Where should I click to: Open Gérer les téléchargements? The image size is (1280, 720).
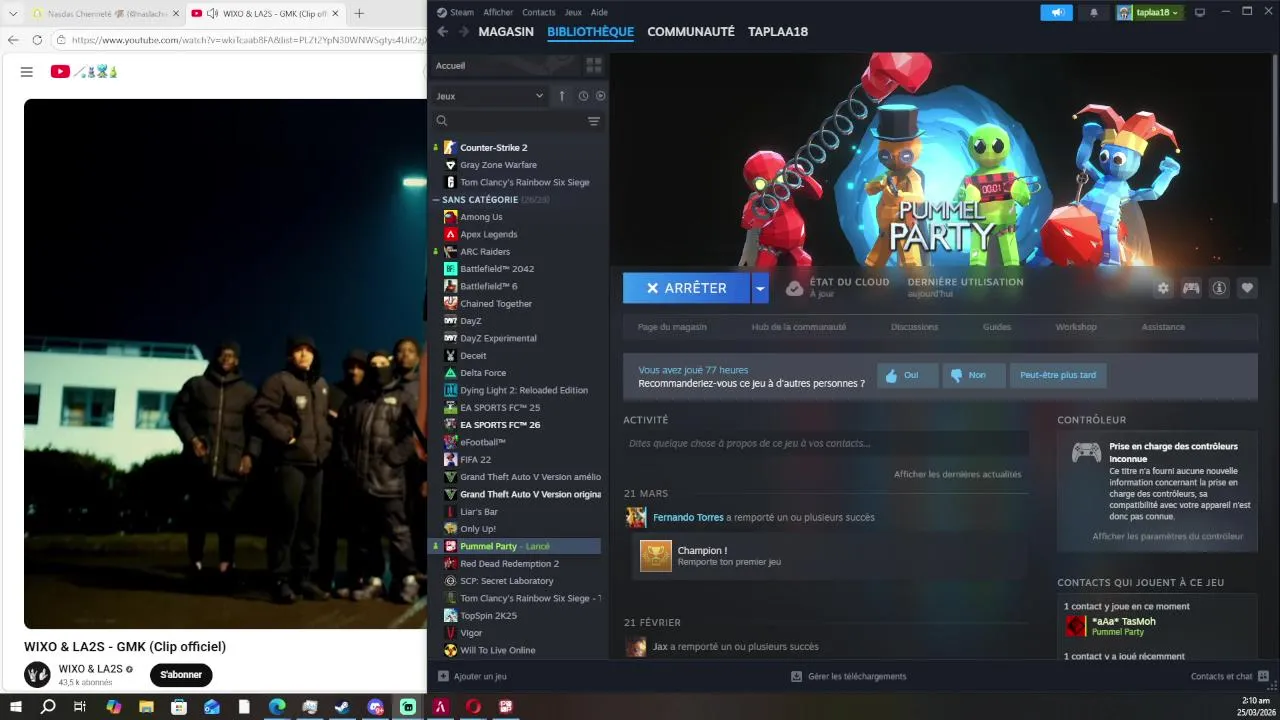[848, 676]
